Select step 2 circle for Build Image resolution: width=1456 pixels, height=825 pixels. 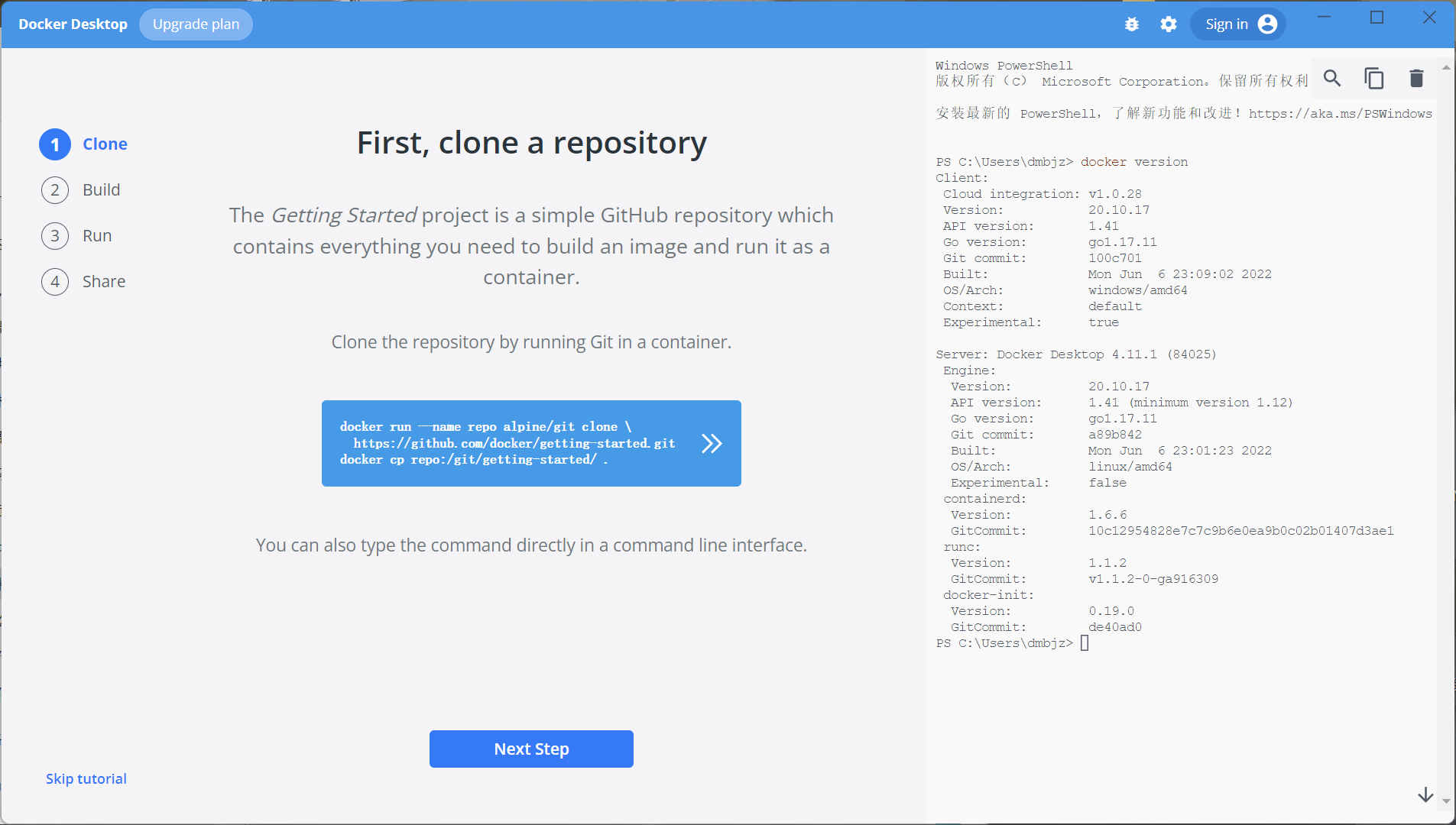[x=55, y=190]
